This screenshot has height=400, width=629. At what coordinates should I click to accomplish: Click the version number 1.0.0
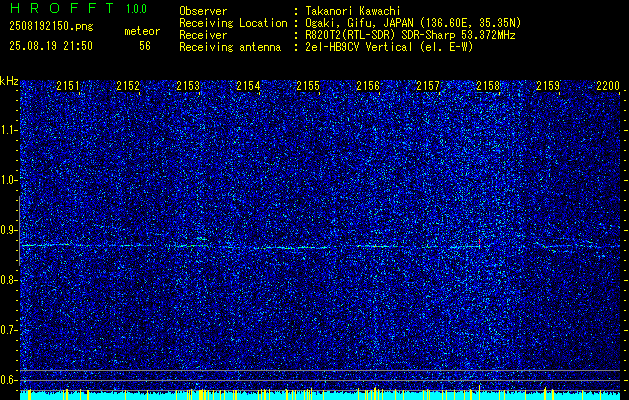click(x=136, y=9)
